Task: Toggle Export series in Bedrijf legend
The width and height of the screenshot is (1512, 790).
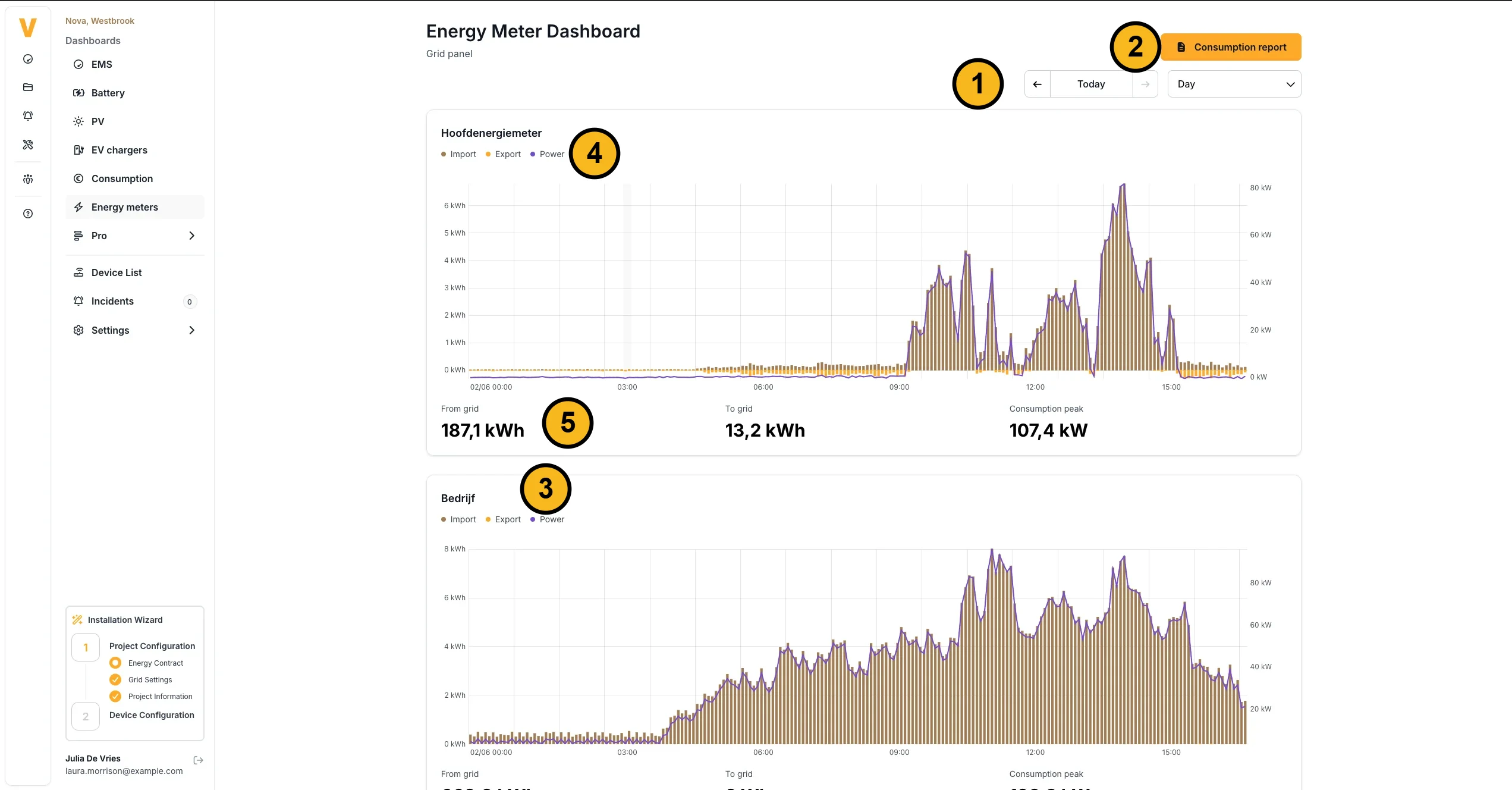Action: click(503, 519)
